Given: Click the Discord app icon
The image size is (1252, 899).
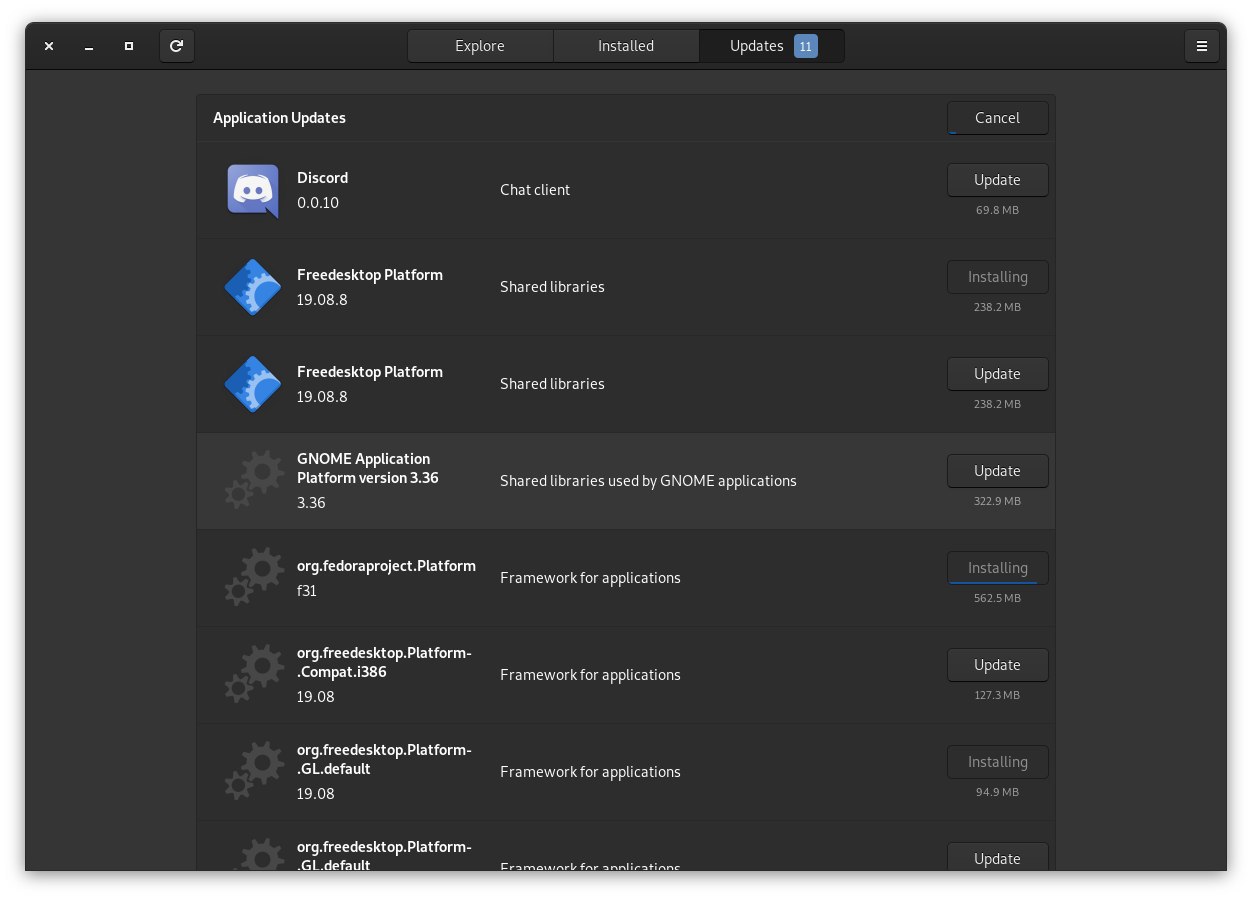Looking at the screenshot, I should [252, 190].
